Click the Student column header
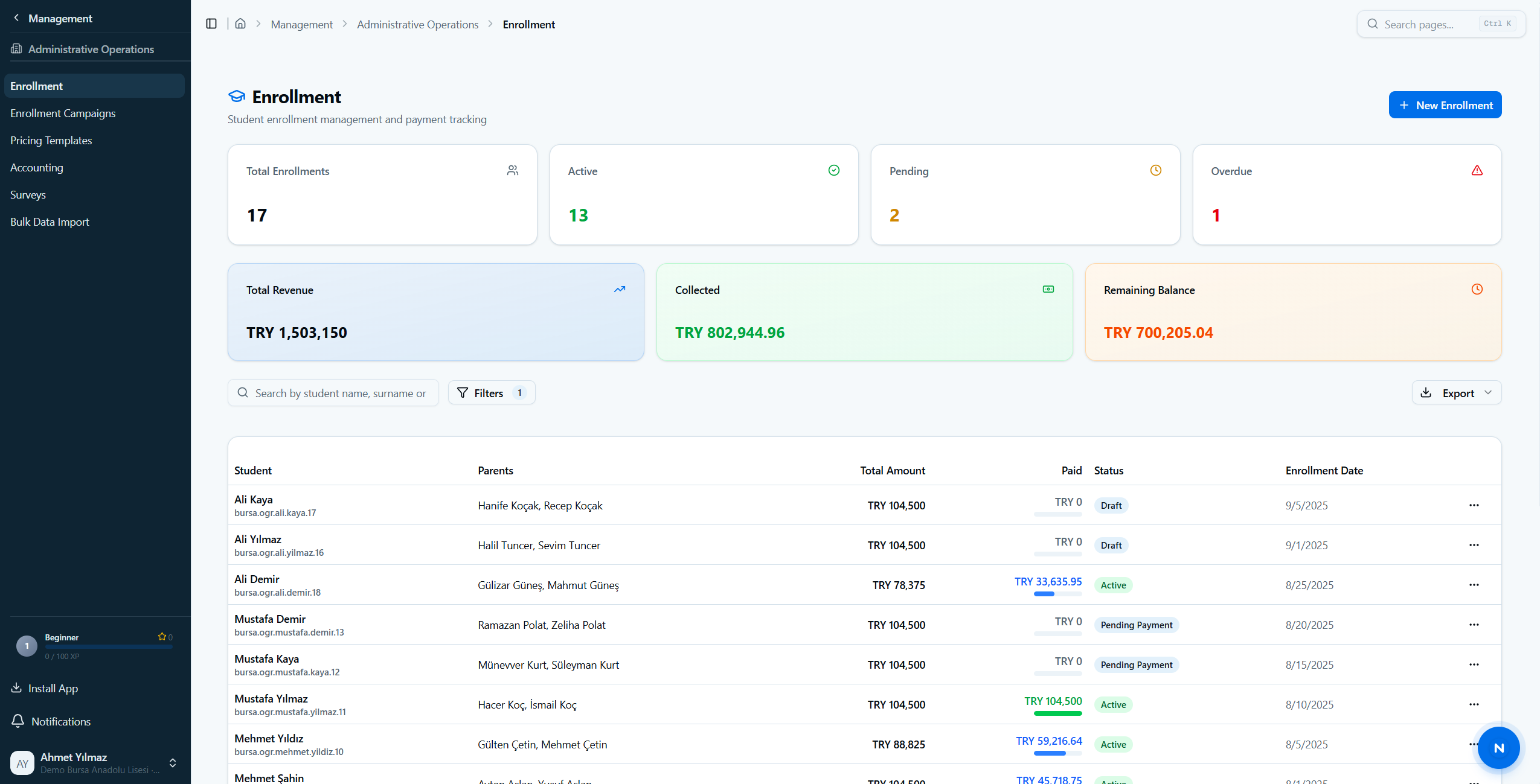 [x=252, y=470]
